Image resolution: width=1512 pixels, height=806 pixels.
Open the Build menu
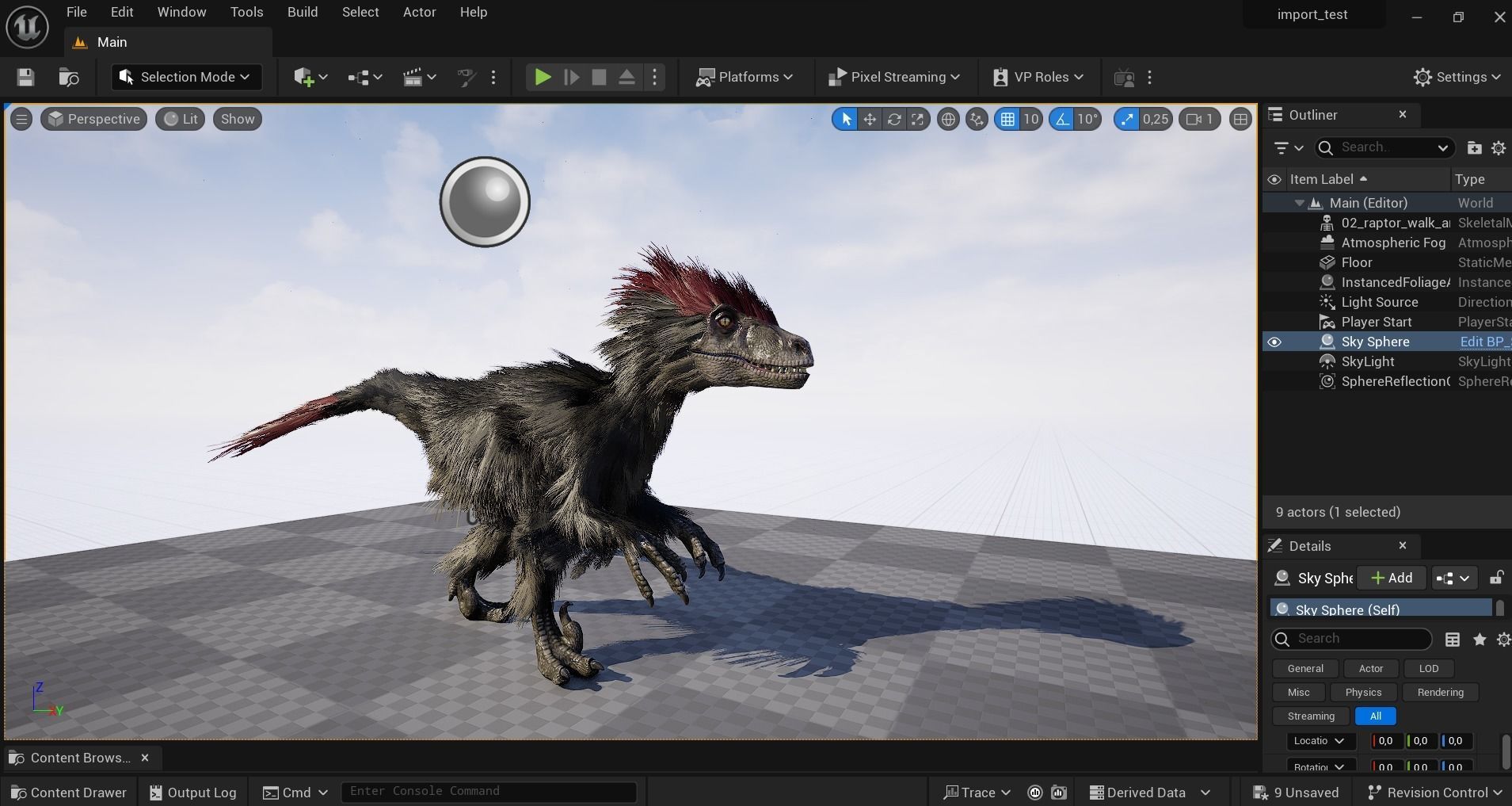(x=303, y=12)
